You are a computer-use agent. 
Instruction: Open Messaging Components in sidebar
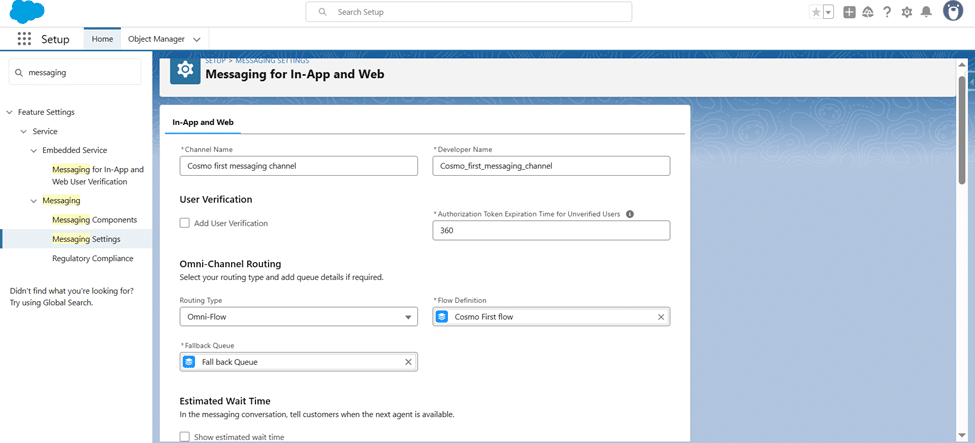[95, 220]
